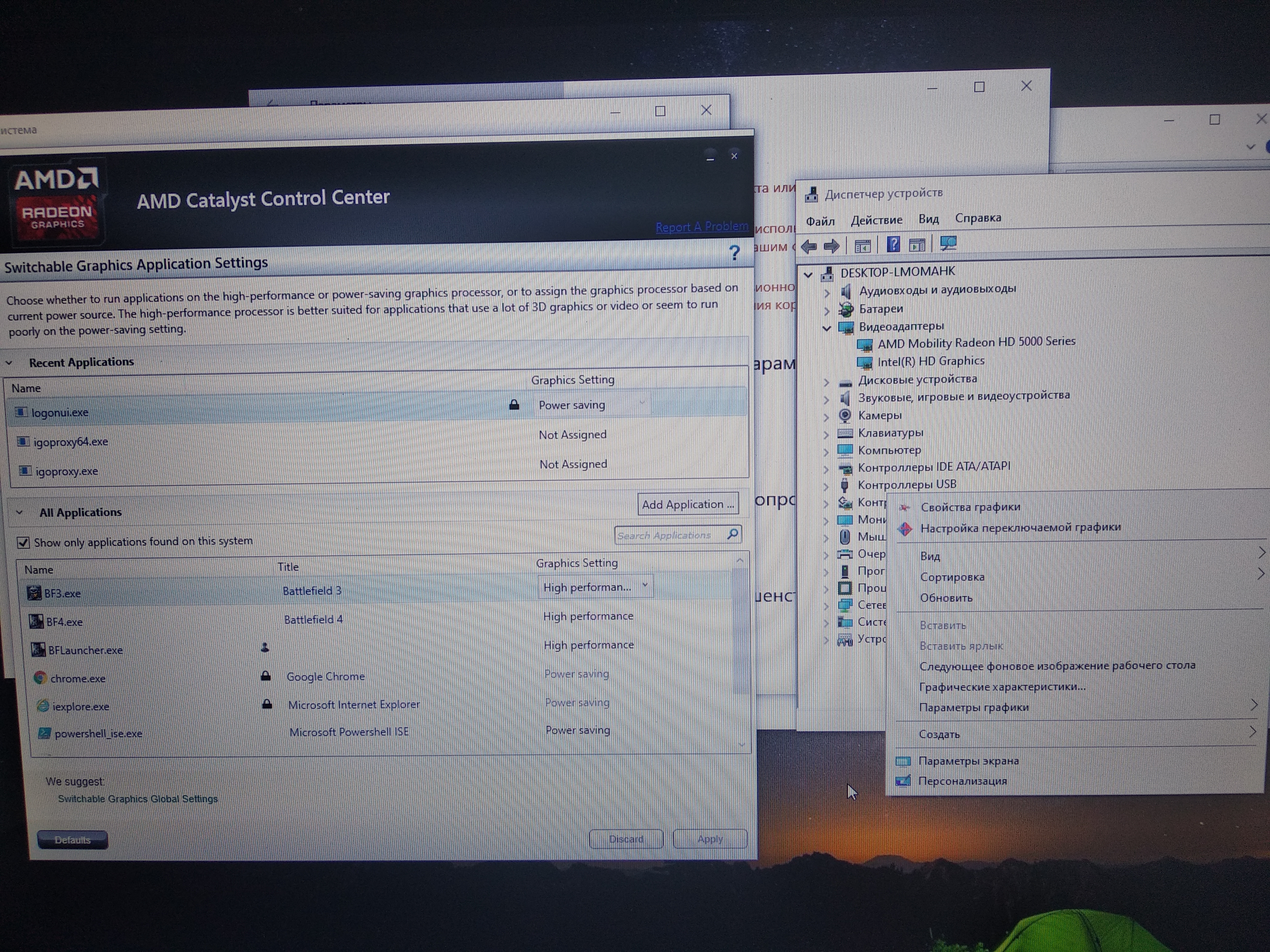Collapse the Видеоадаптеры tree node
The height and width of the screenshot is (952, 1270).
tap(827, 328)
